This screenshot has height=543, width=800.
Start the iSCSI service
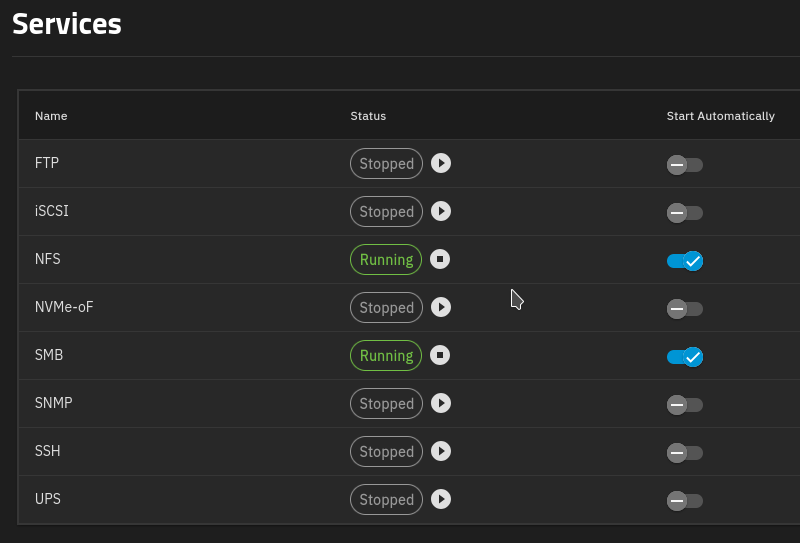[x=441, y=211]
